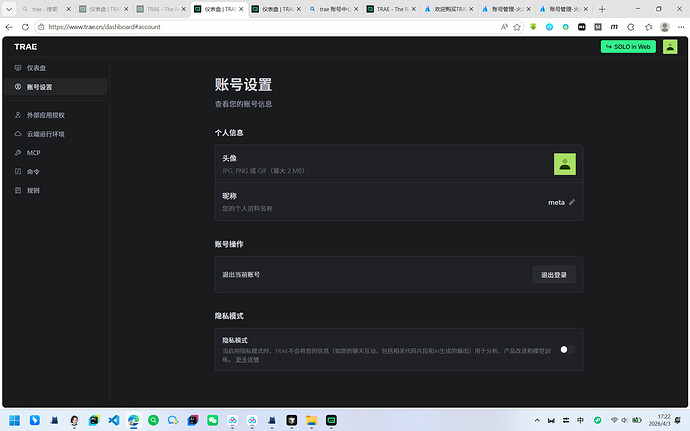Screen dimensions: 690x431
Task: Open 仪表盘 in the sidebar
Action: [x=36, y=68]
